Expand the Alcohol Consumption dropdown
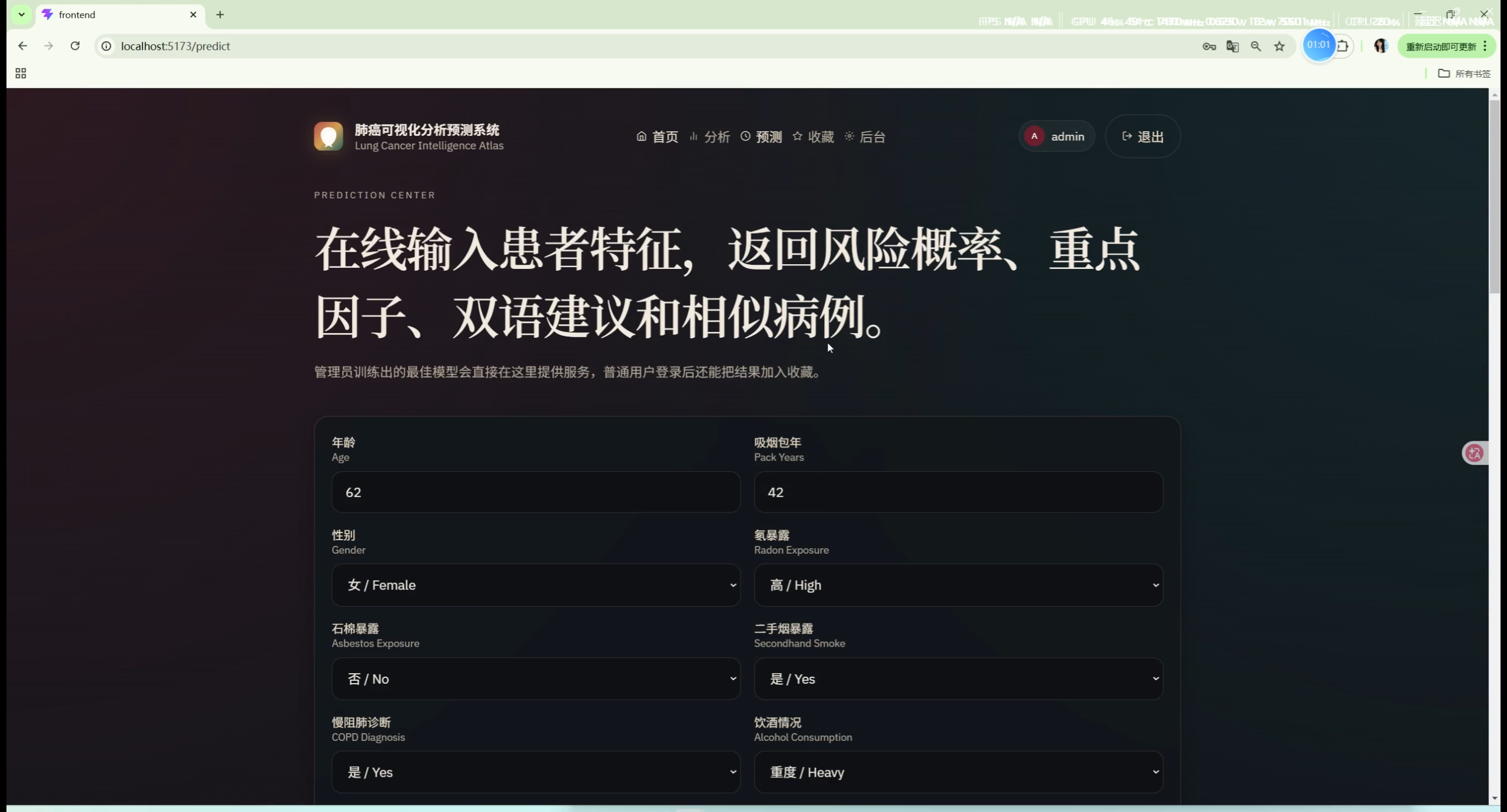1507x812 pixels. 958,772
